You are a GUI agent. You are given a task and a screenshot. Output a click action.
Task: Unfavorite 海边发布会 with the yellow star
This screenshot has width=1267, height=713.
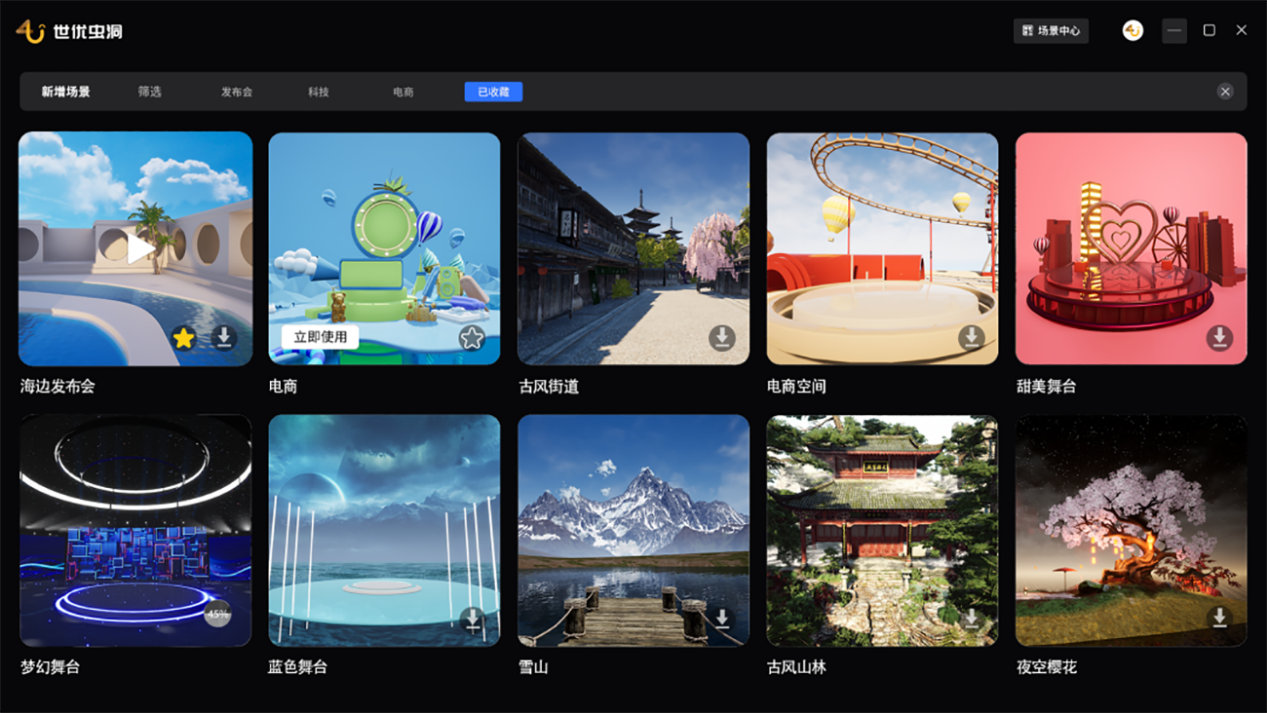point(183,338)
